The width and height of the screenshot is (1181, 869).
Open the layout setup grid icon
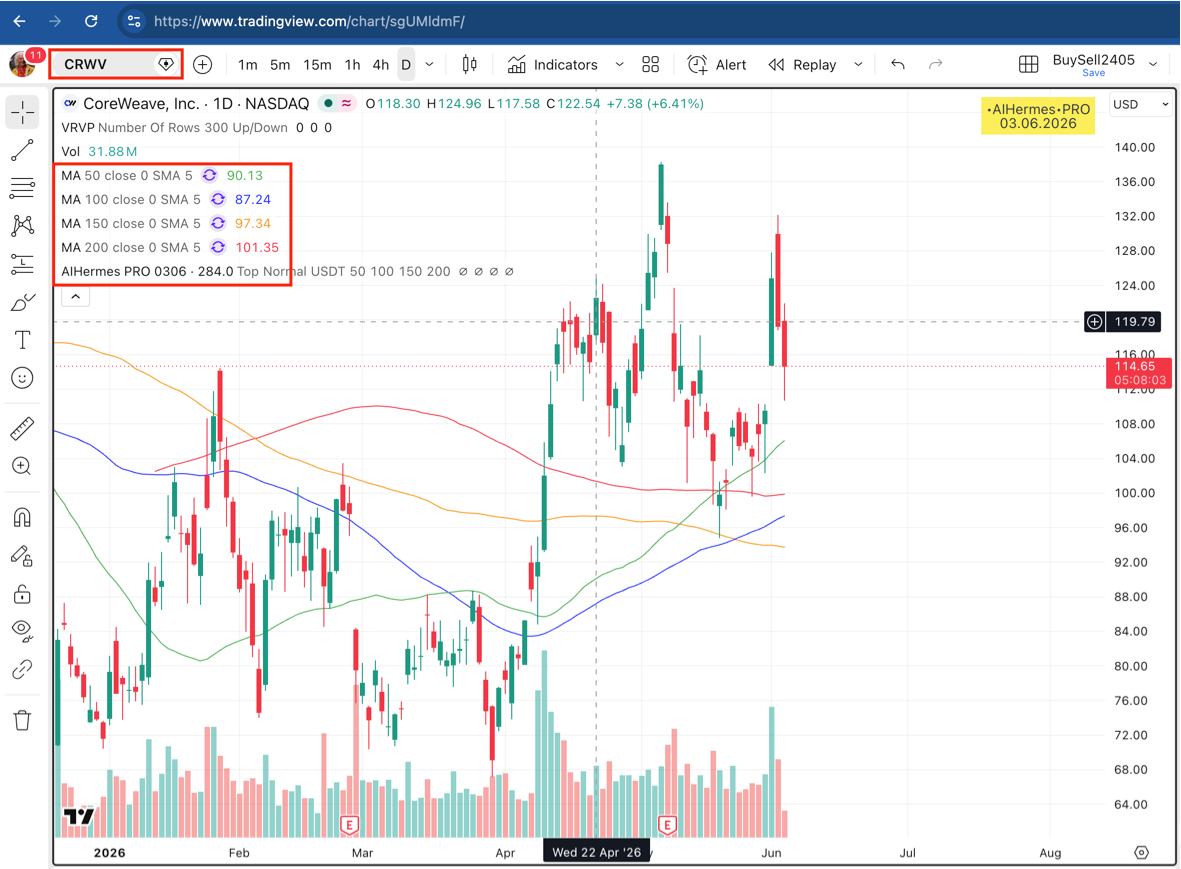tap(1028, 65)
